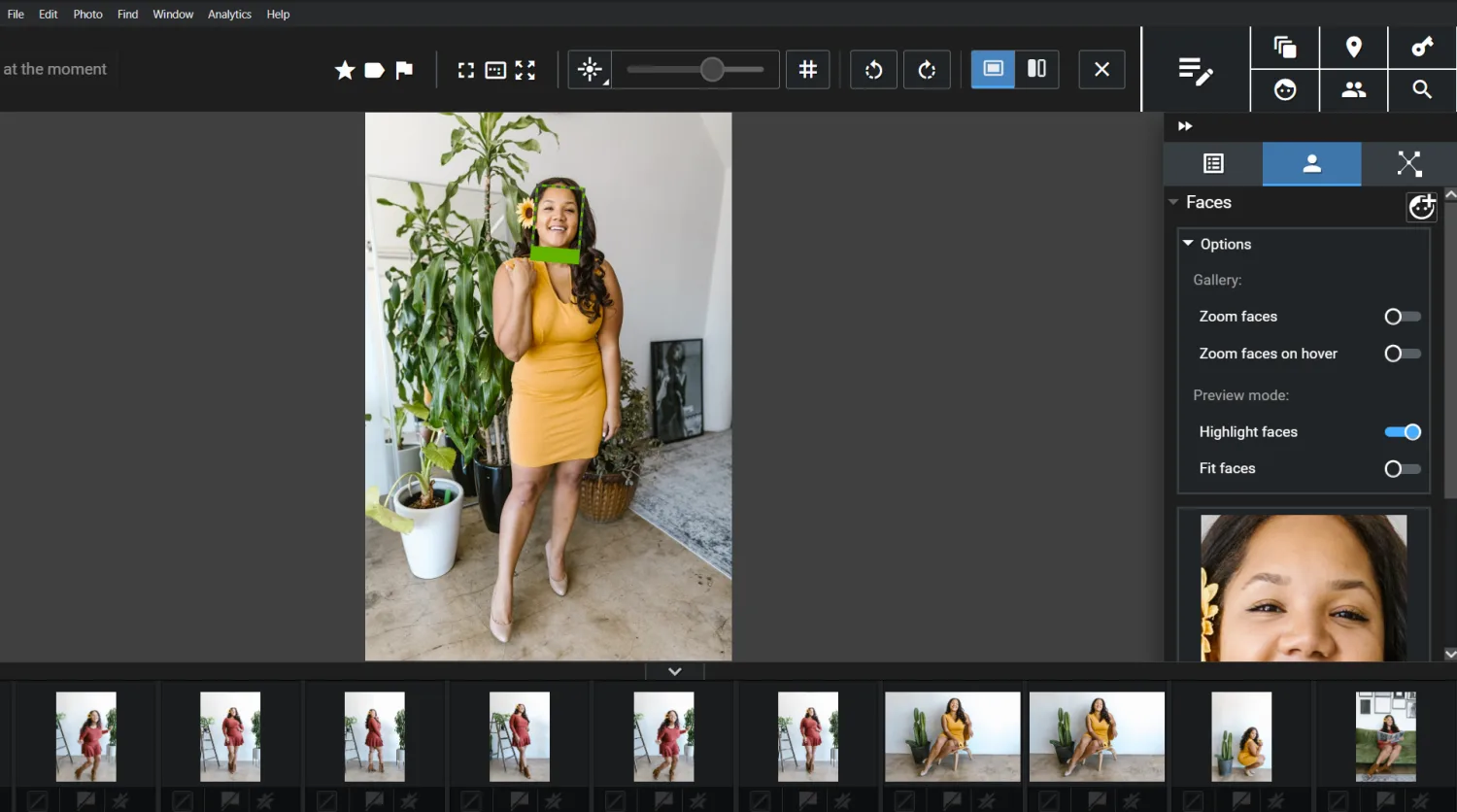Click the dotted rectangle zoom icon

pyautogui.click(x=495, y=70)
